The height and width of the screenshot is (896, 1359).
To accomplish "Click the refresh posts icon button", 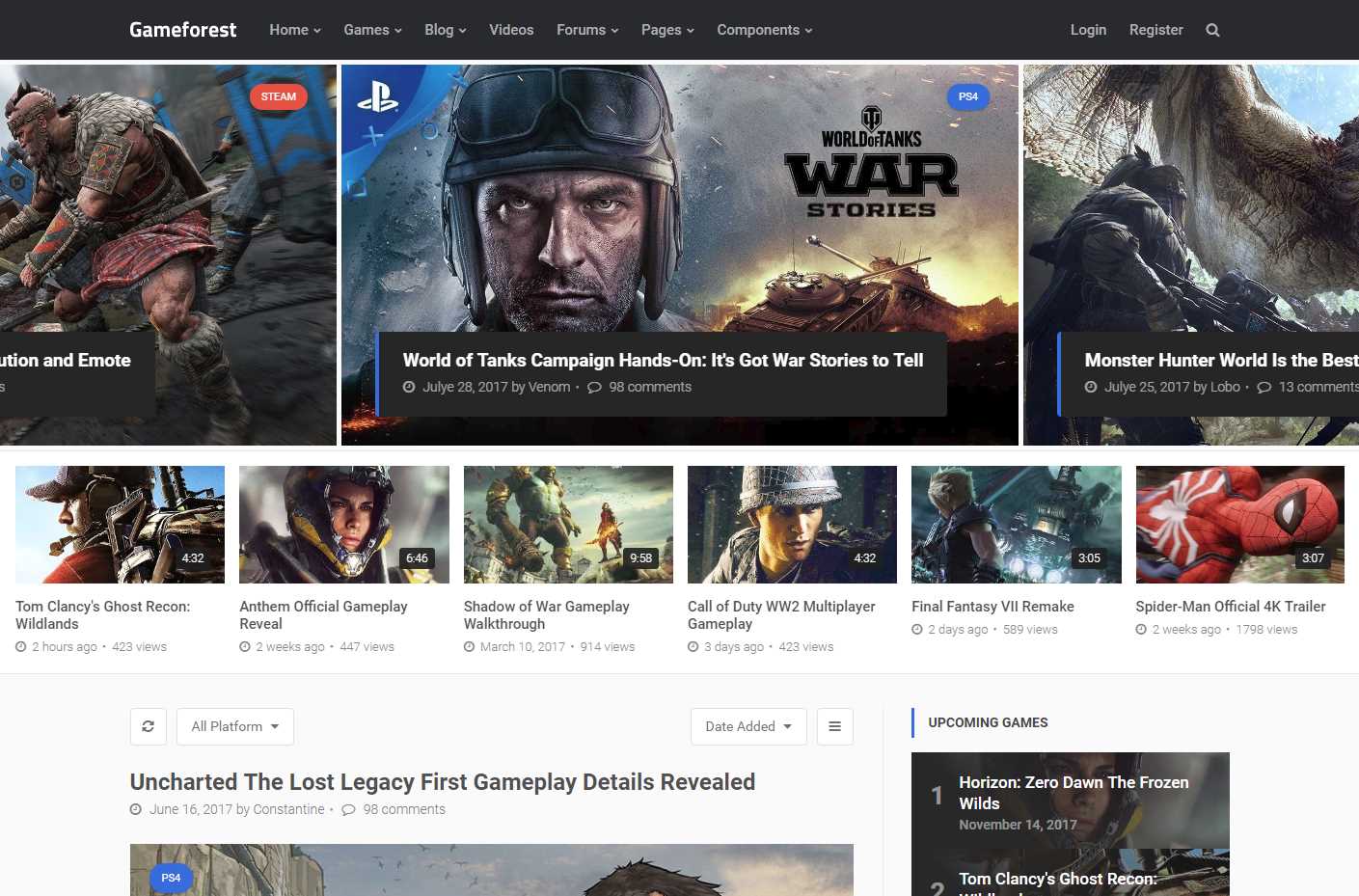I will pyautogui.click(x=149, y=726).
